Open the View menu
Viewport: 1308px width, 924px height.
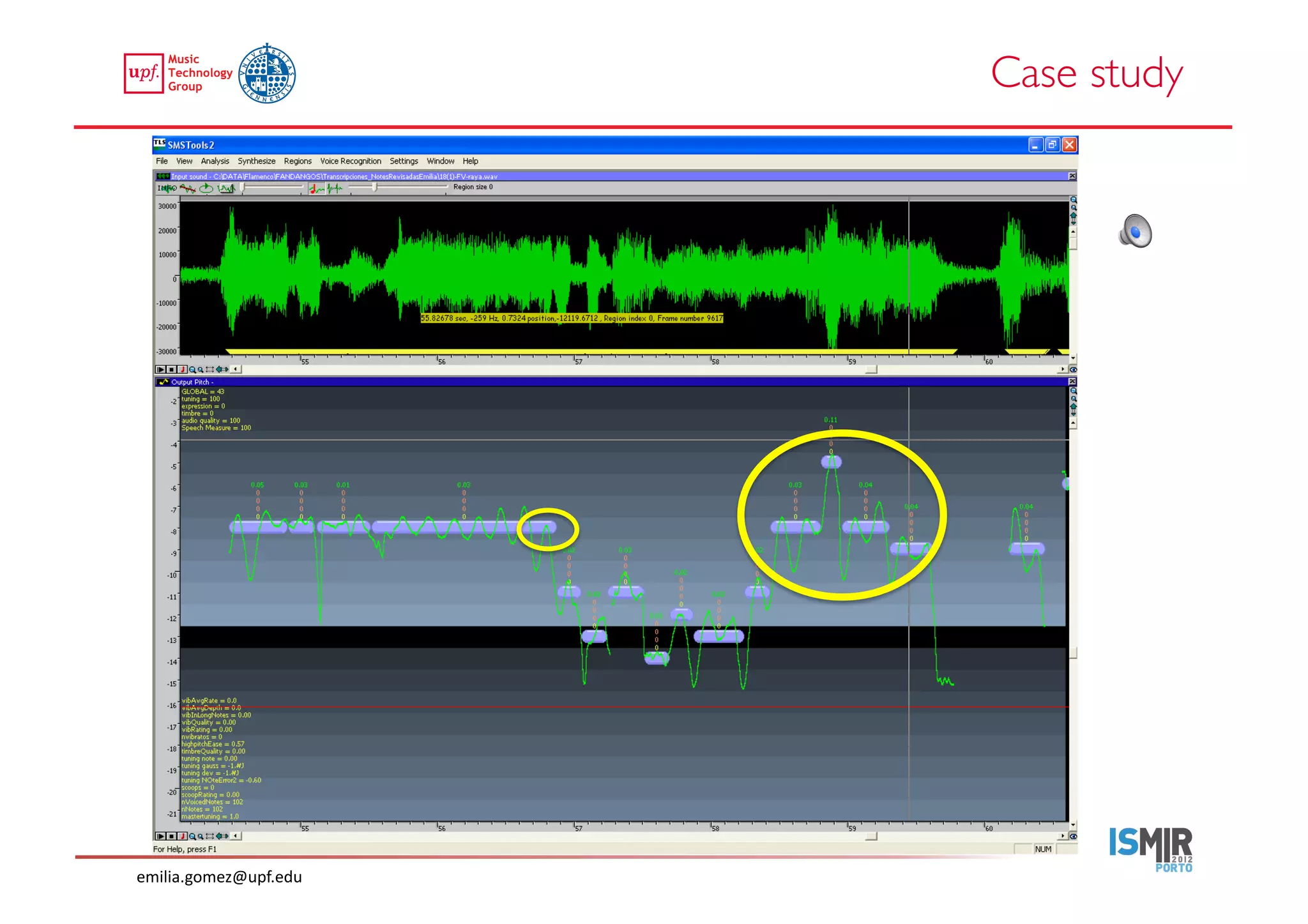[184, 161]
